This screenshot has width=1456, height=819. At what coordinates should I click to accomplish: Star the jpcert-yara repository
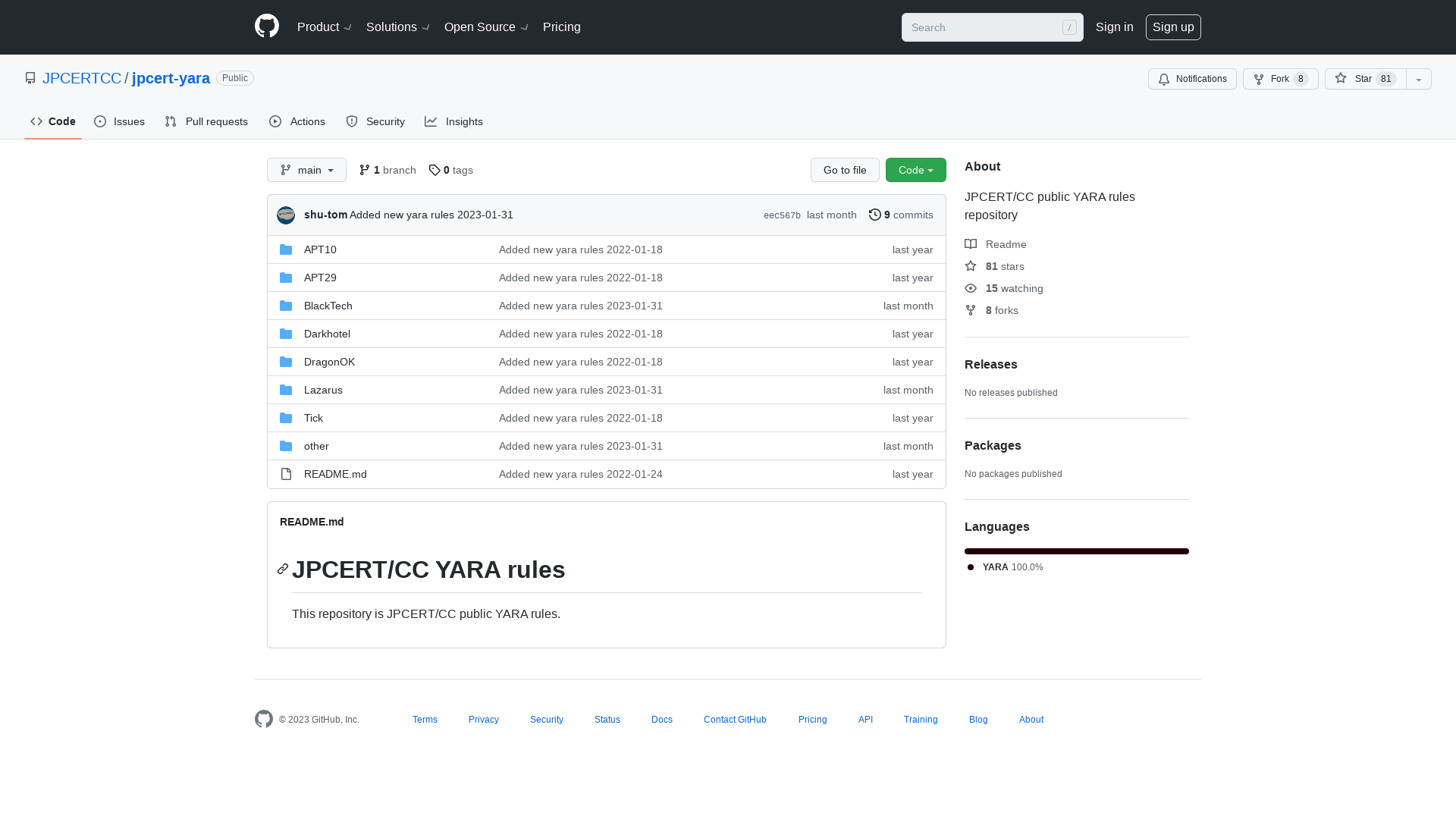pos(1365,79)
